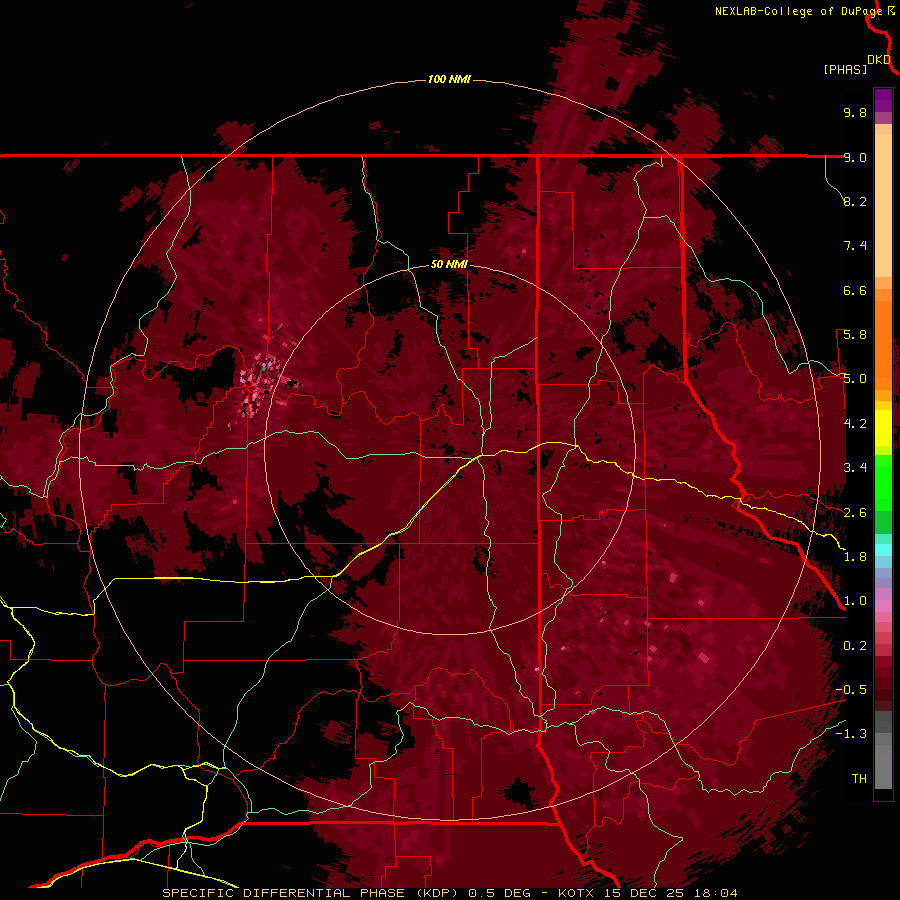Click the 50 NMI range ring label

tap(449, 265)
